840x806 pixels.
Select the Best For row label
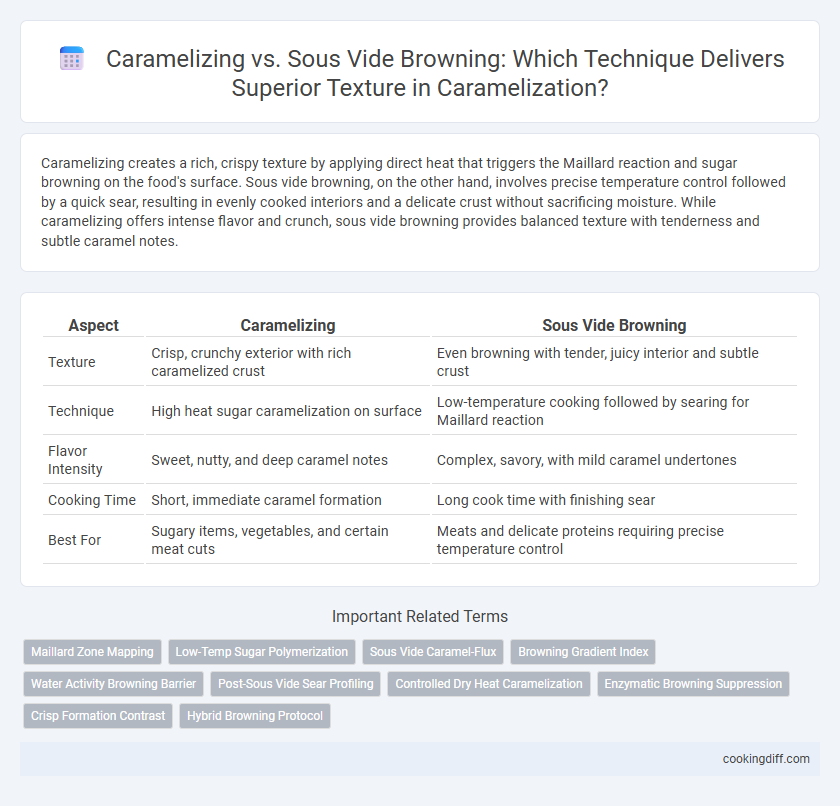[x=74, y=540]
